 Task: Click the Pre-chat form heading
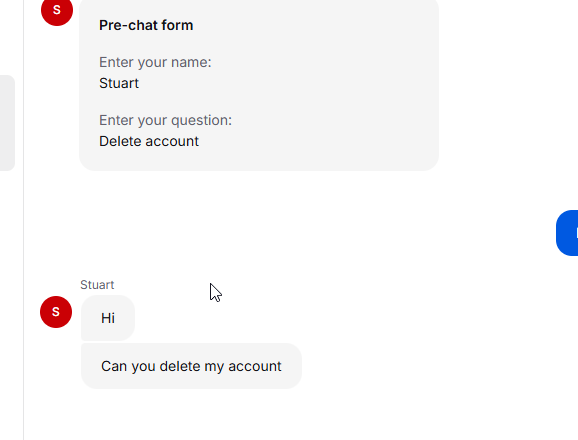146,25
